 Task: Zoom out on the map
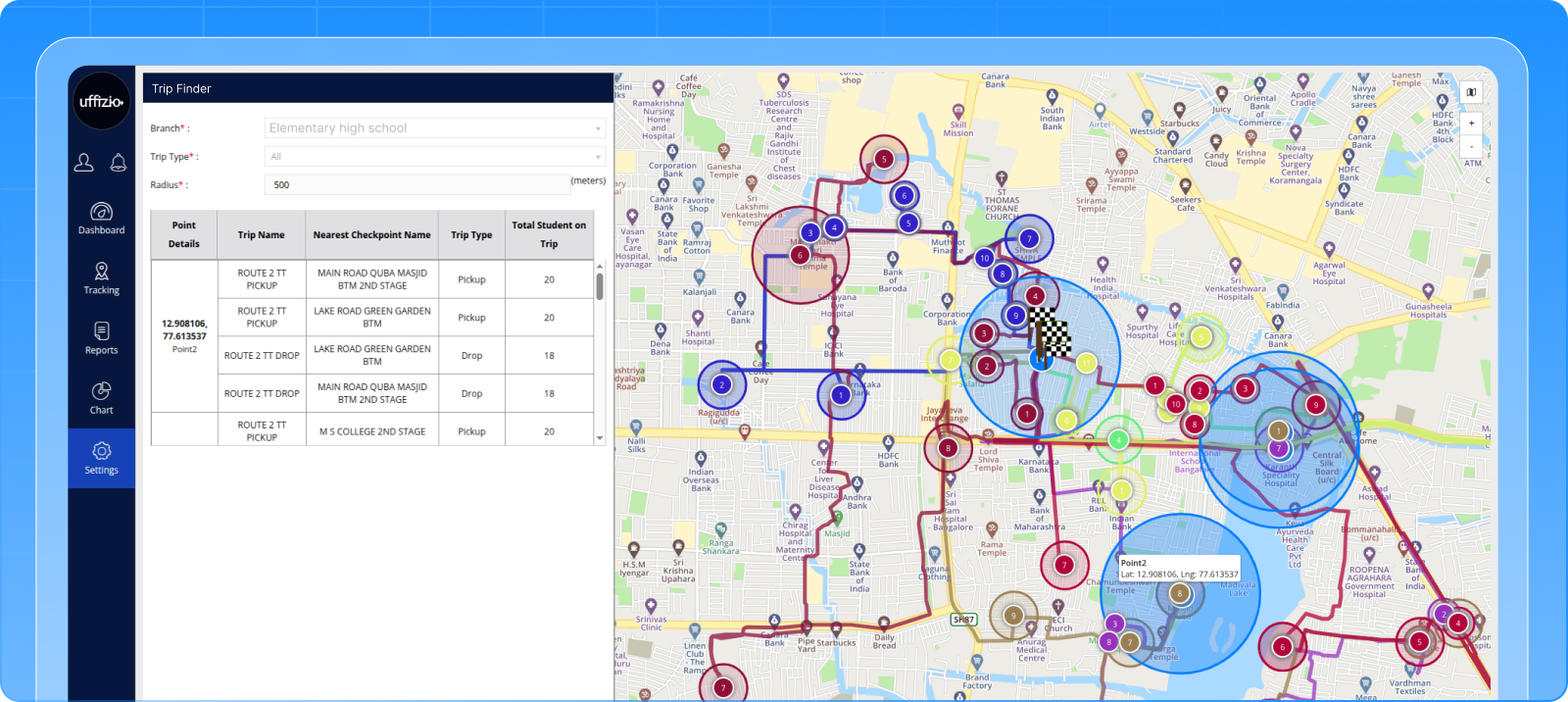(1471, 146)
